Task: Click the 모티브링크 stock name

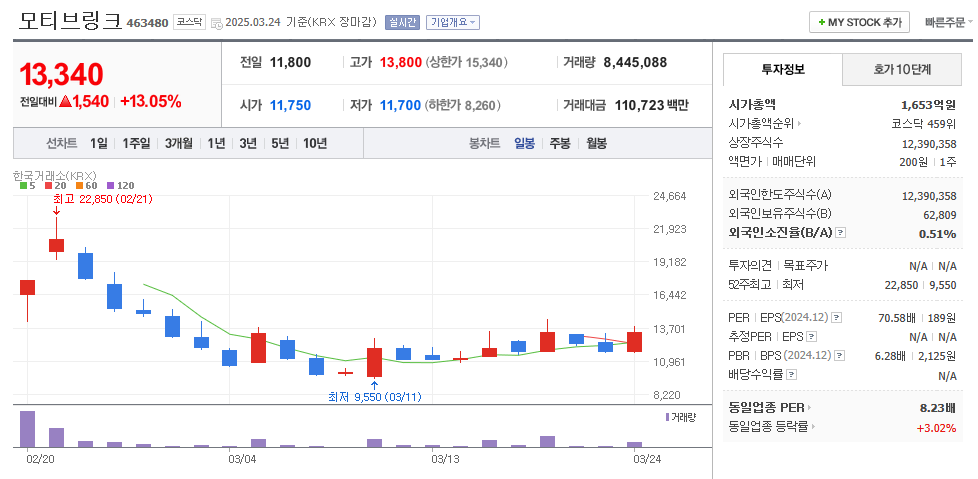Action: pos(70,22)
